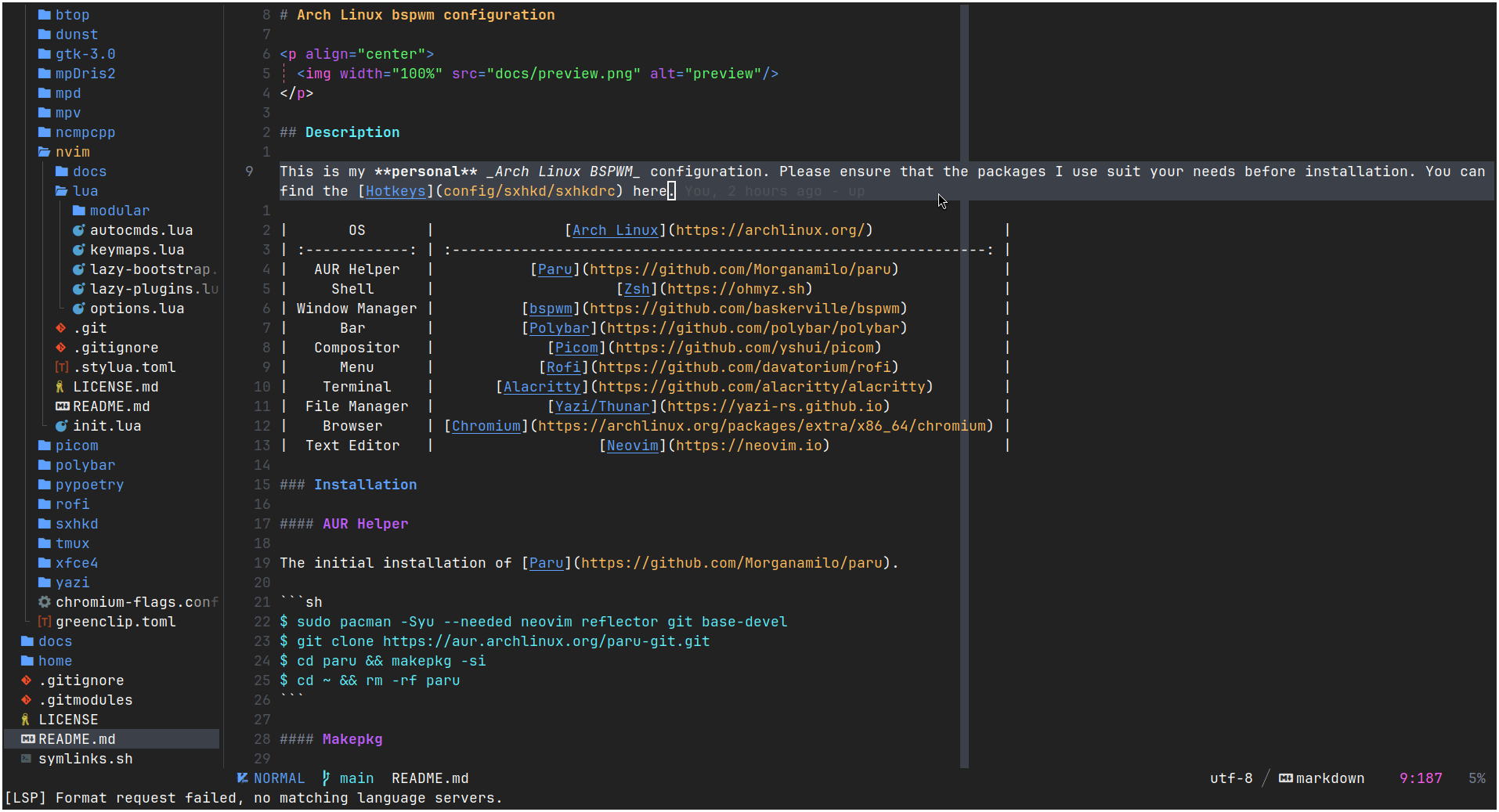The width and height of the screenshot is (1499, 812).
Task: Click the yazi folder icon
Action: [x=45, y=583]
